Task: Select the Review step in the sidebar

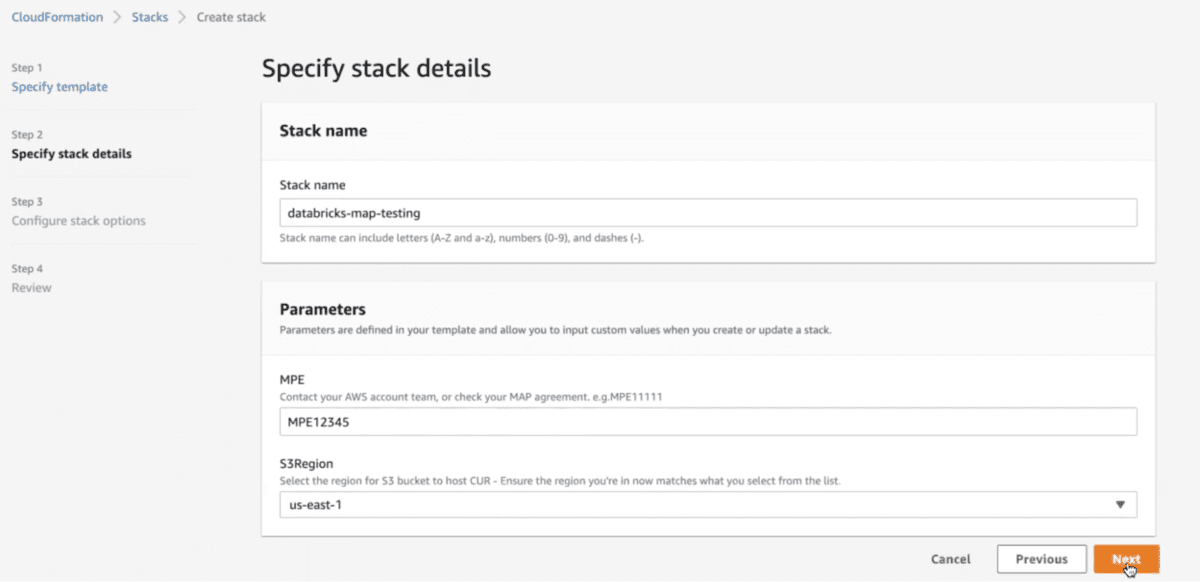Action: [x=31, y=288]
